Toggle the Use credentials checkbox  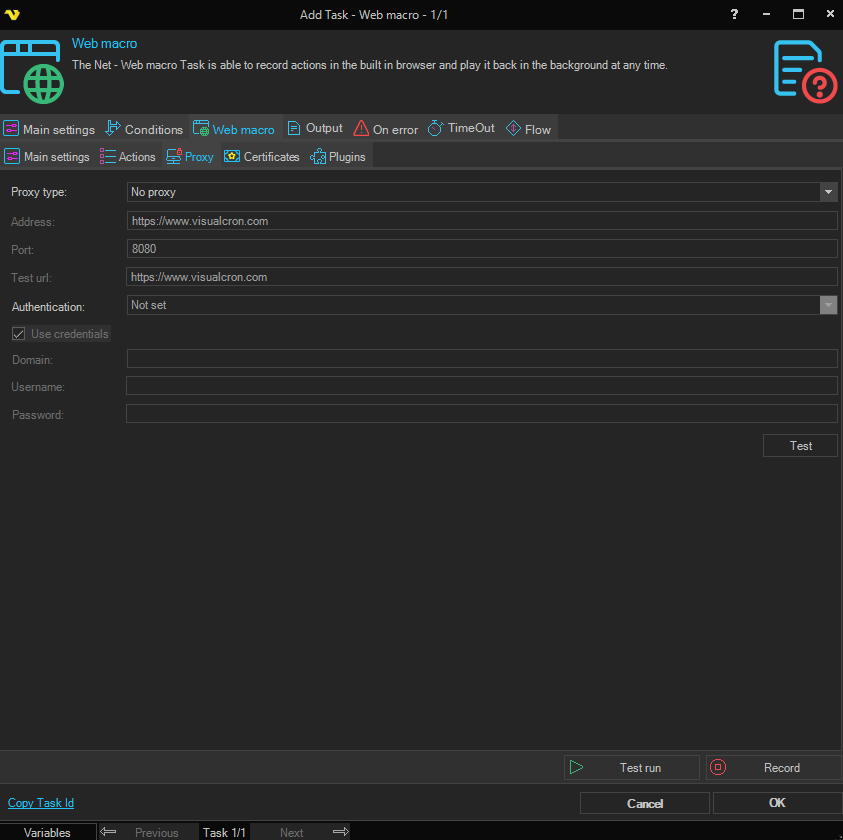tap(19, 334)
